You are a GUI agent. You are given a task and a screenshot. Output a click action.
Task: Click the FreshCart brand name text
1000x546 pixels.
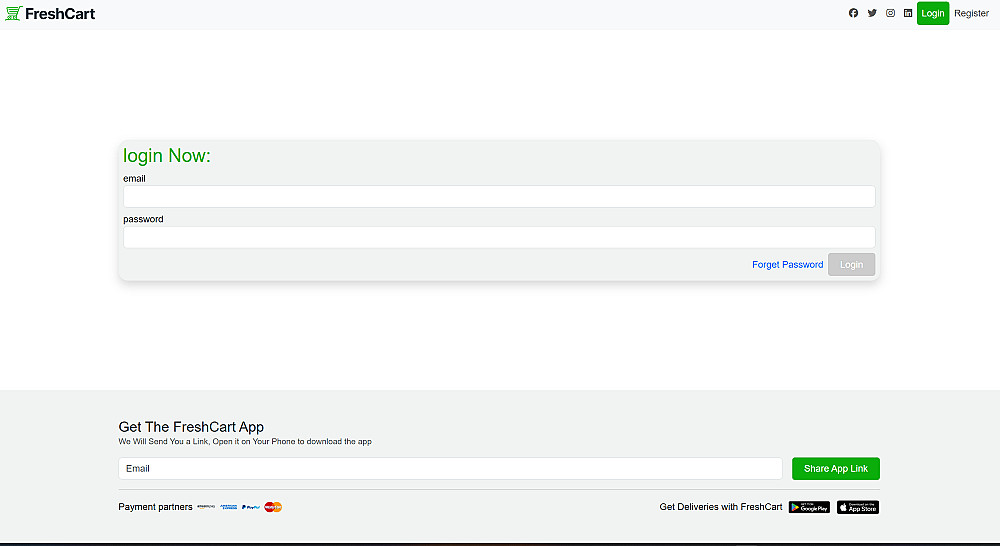click(60, 13)
